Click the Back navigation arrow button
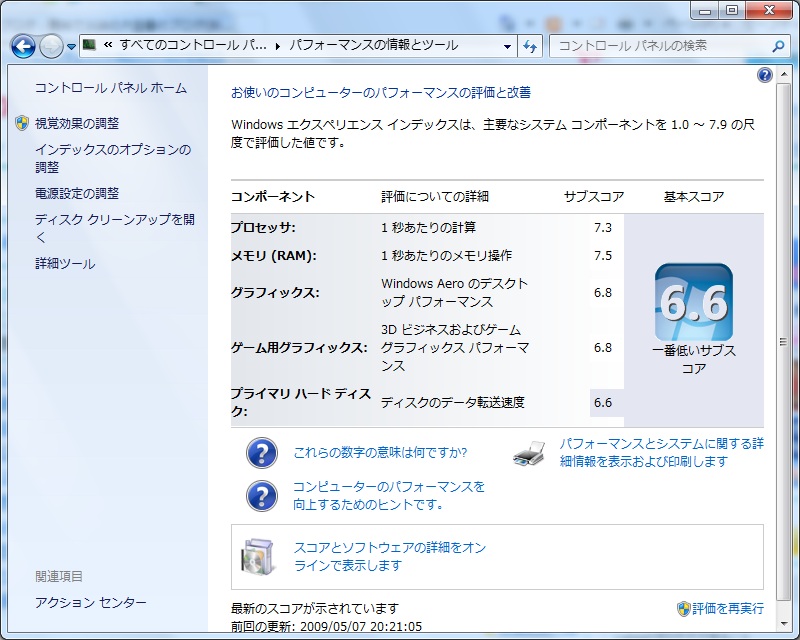Screen dimensions: 800x640 pos(23,46)
